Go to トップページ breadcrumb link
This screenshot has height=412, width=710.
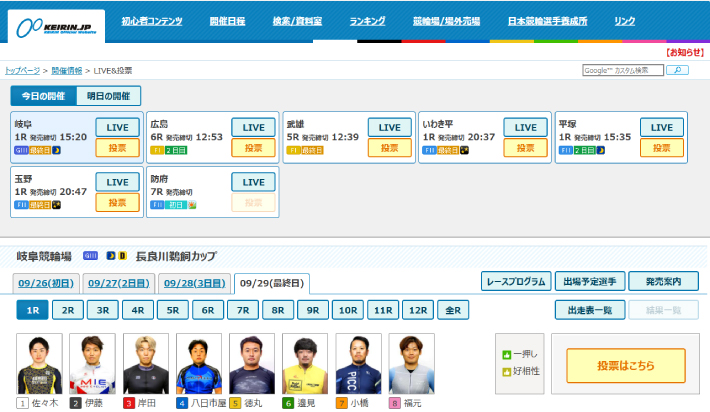point(23,71)
